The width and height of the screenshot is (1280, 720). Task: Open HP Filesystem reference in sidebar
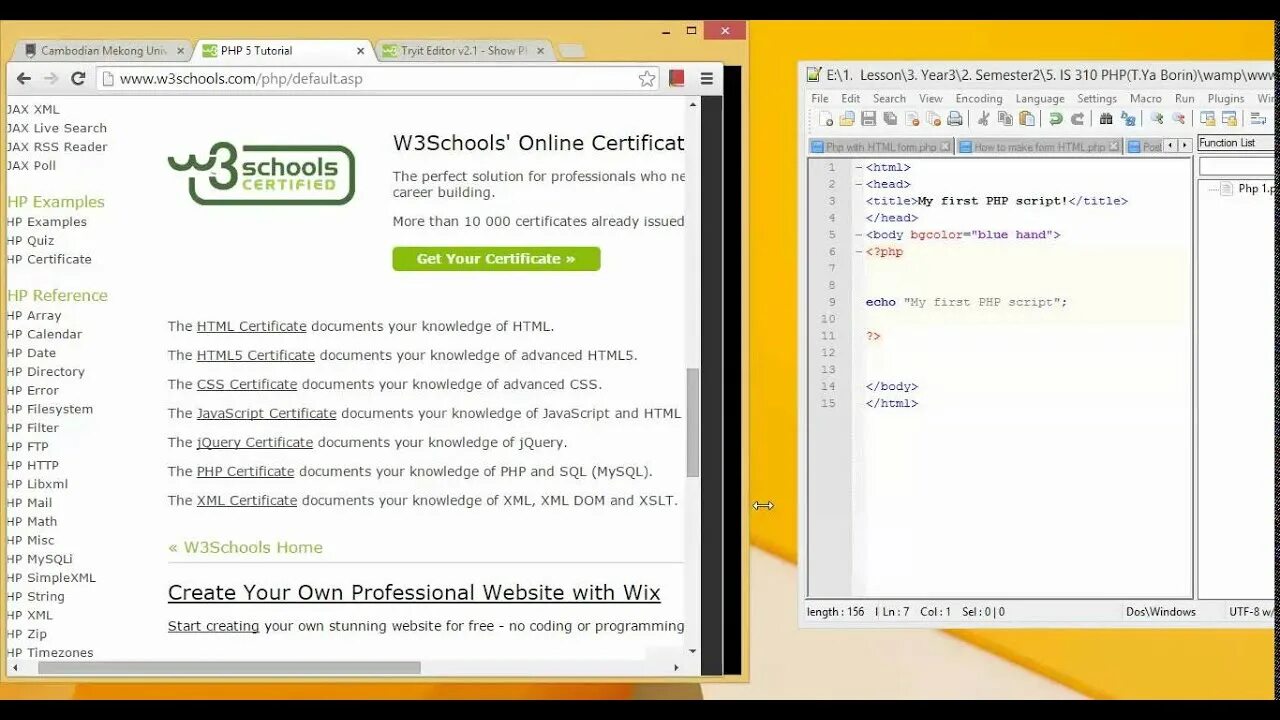[x=50, y=409]
